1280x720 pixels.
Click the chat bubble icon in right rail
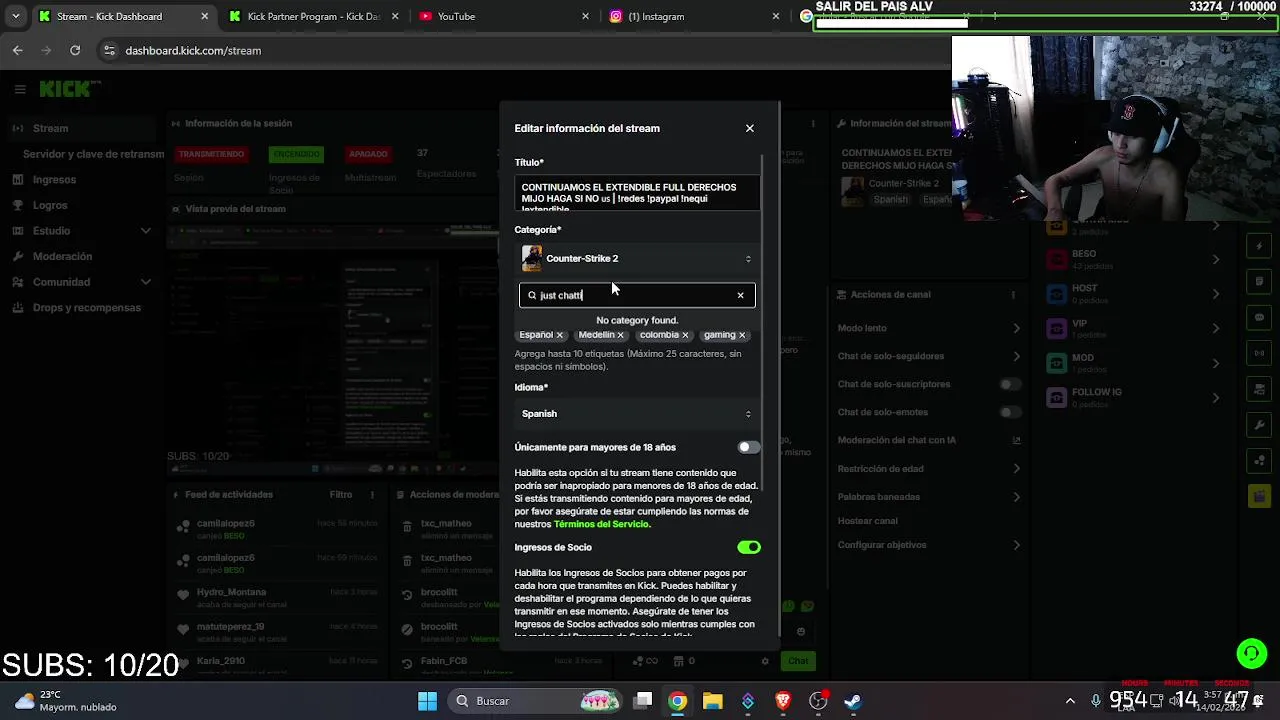click(1259, 317)
